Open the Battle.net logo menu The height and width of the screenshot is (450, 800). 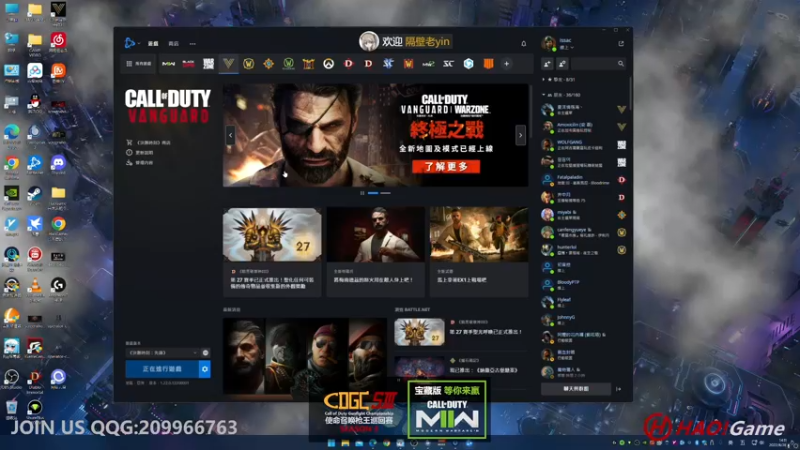(x=130, y=43)
